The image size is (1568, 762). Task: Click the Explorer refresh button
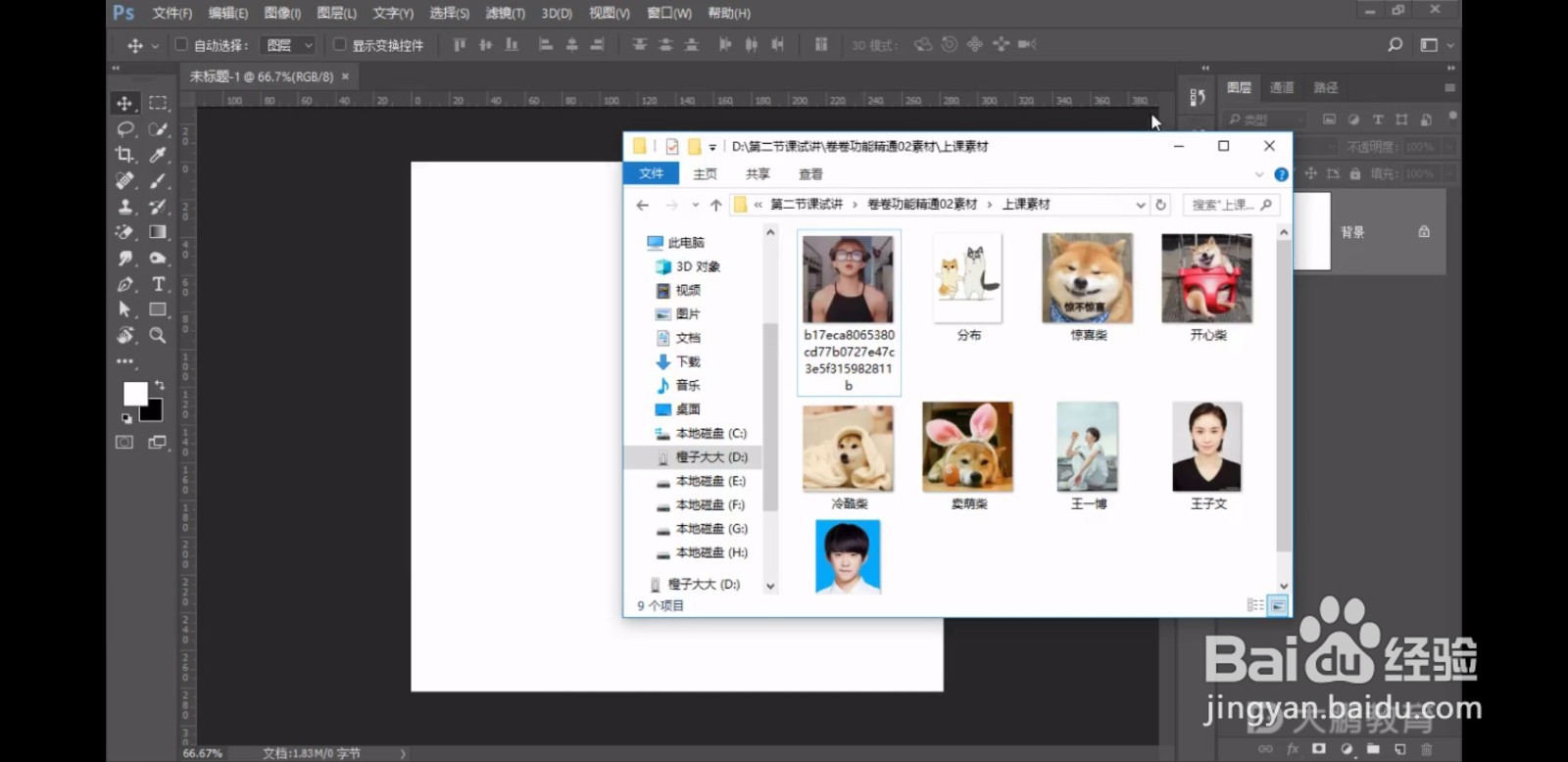(1161, 205)
